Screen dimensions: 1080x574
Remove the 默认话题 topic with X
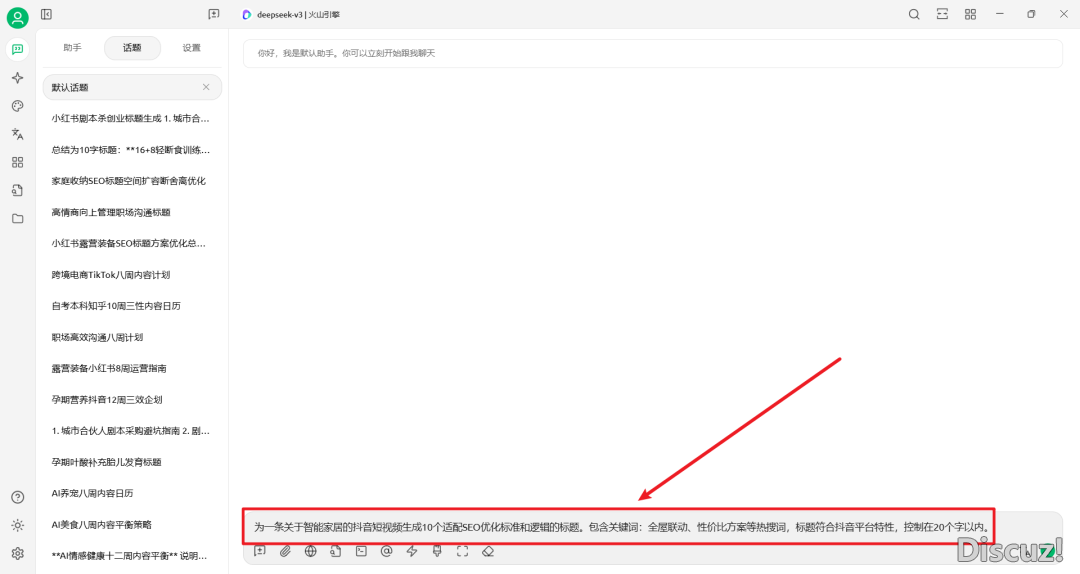[x=206, y=87]
